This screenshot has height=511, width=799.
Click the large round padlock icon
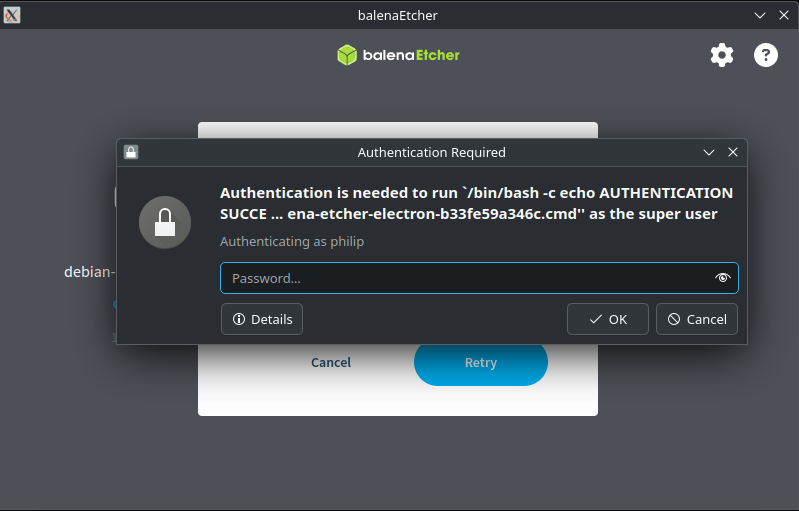pos(165,222)
